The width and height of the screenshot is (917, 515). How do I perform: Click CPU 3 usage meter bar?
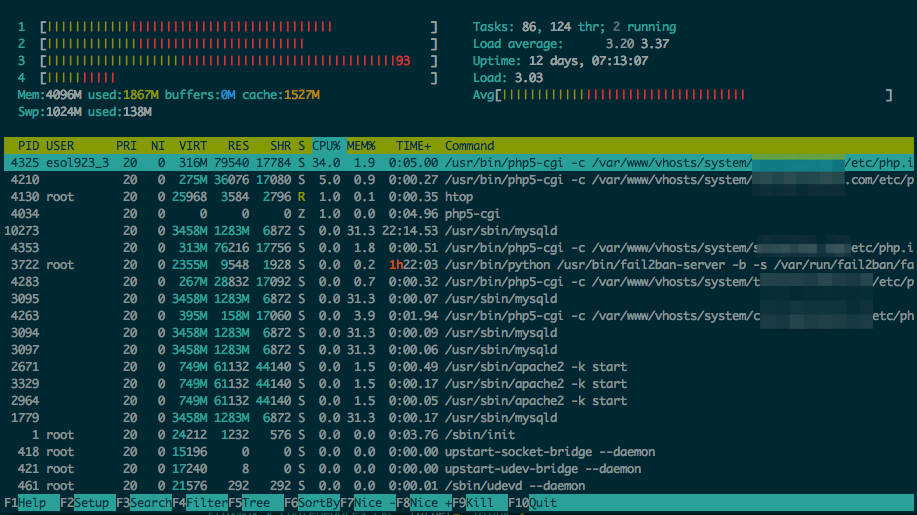[x=239, y=61]
